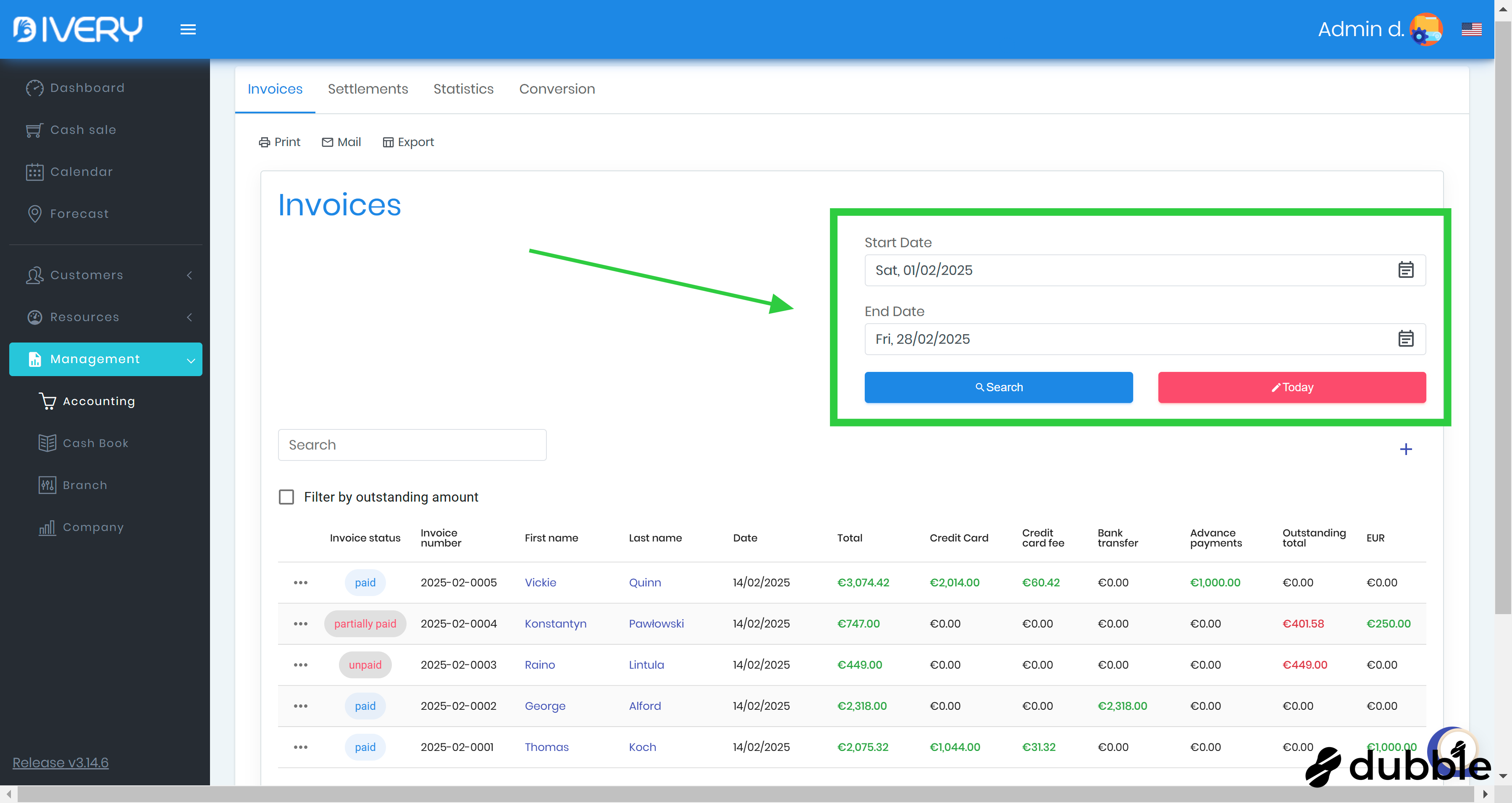Viewport: 1512px width, 803px height.
Task: Click the plus icon to add invoice
Action: coord(1405,449)
